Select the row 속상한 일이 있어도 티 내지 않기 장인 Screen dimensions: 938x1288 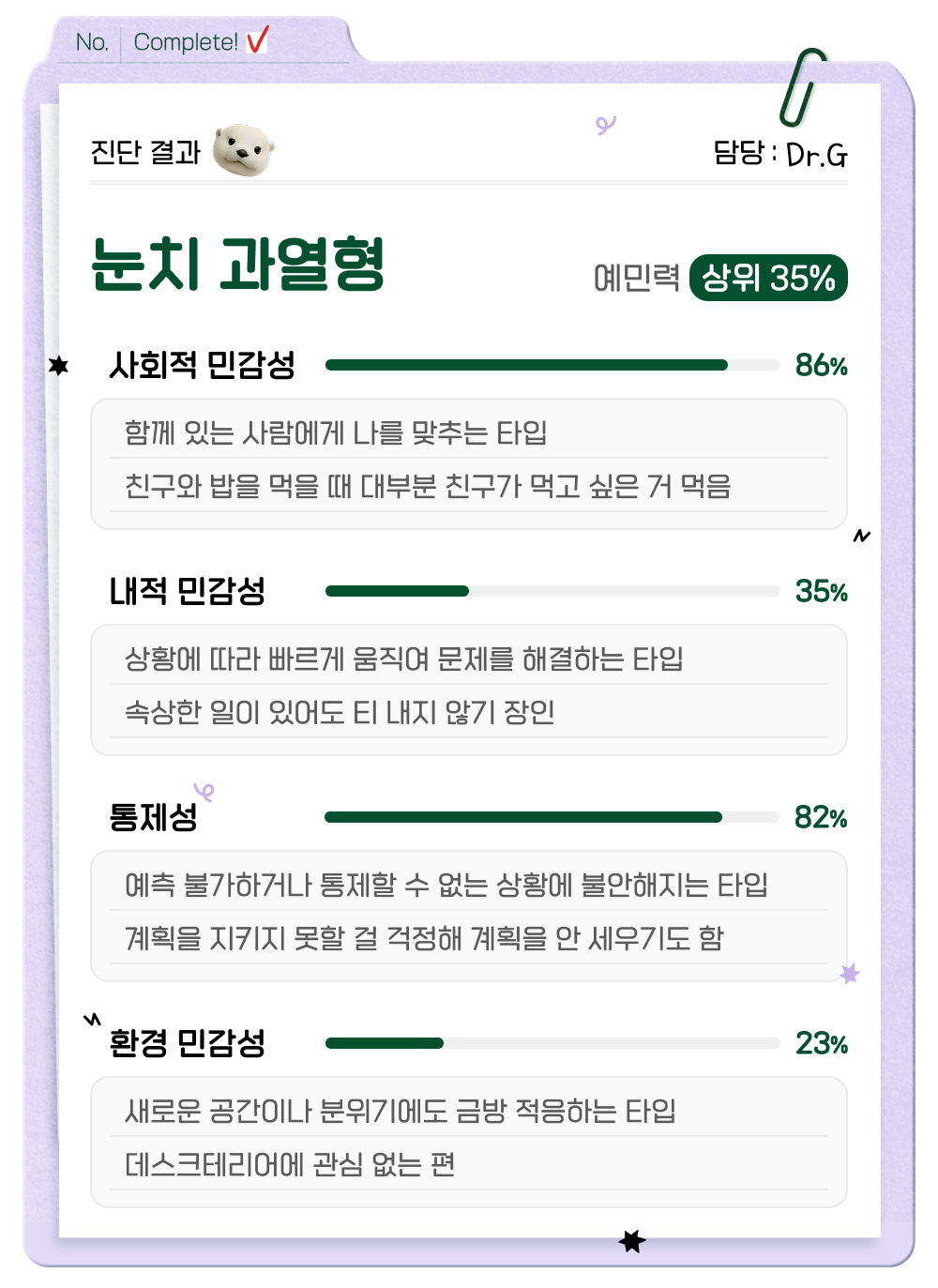tap(340, 712)
